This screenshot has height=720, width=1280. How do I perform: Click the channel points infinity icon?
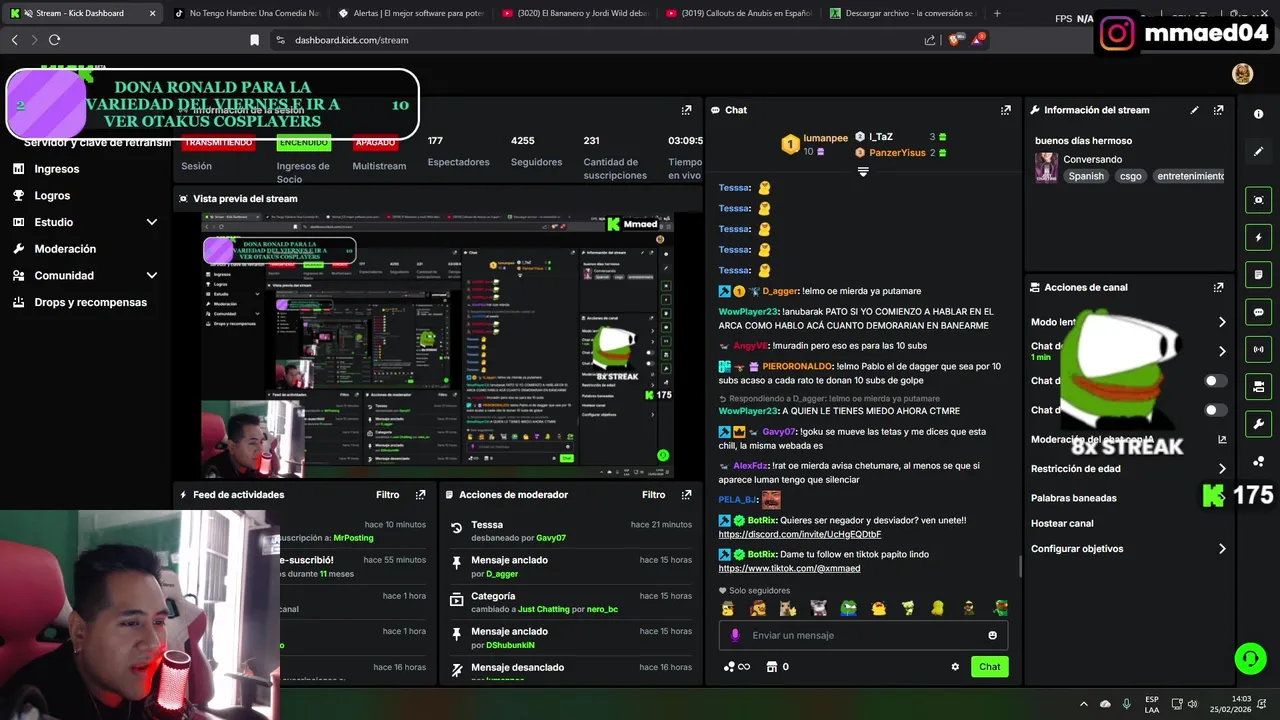click(x=736, y=667)
